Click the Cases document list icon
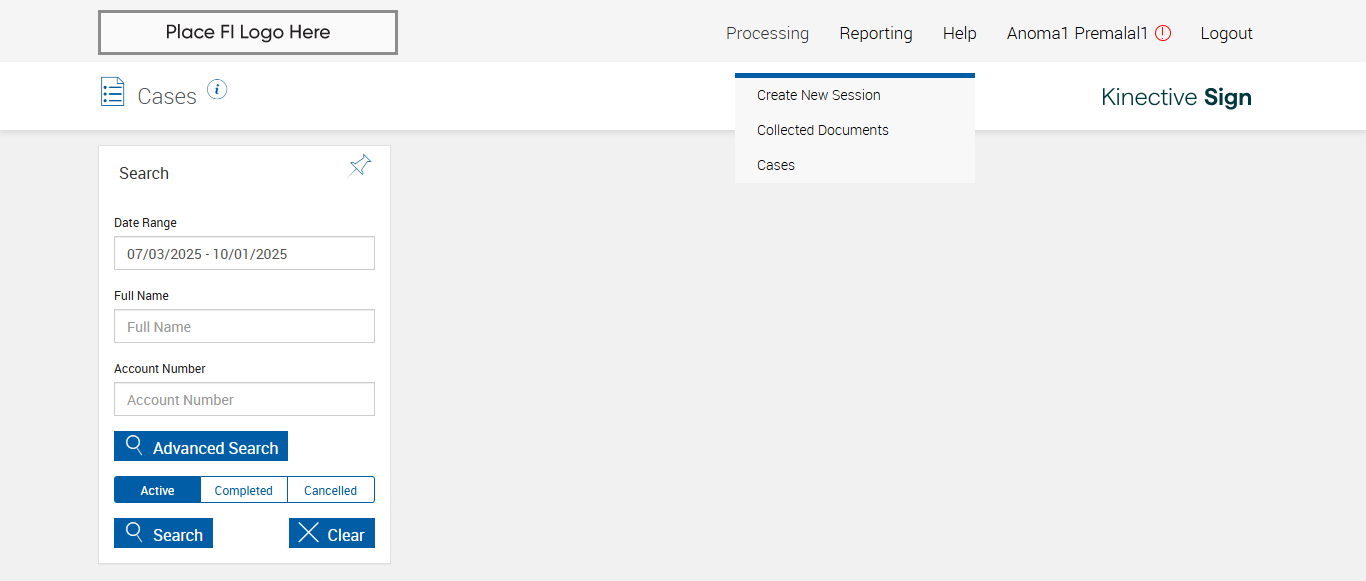 click(x=113, y=92)
